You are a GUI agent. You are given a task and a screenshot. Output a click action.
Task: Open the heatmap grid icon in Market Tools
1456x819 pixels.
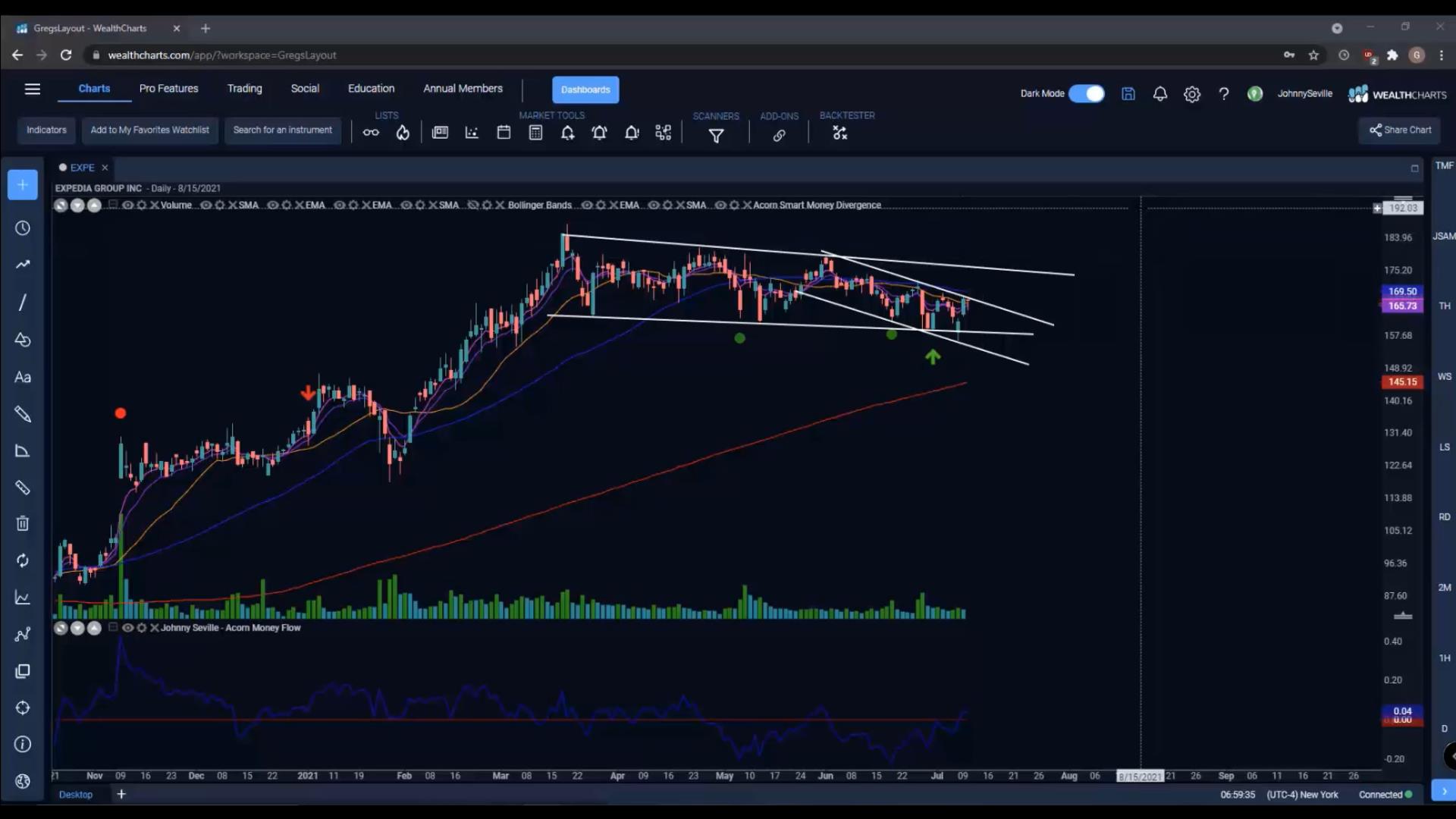[x=664, y=133]
